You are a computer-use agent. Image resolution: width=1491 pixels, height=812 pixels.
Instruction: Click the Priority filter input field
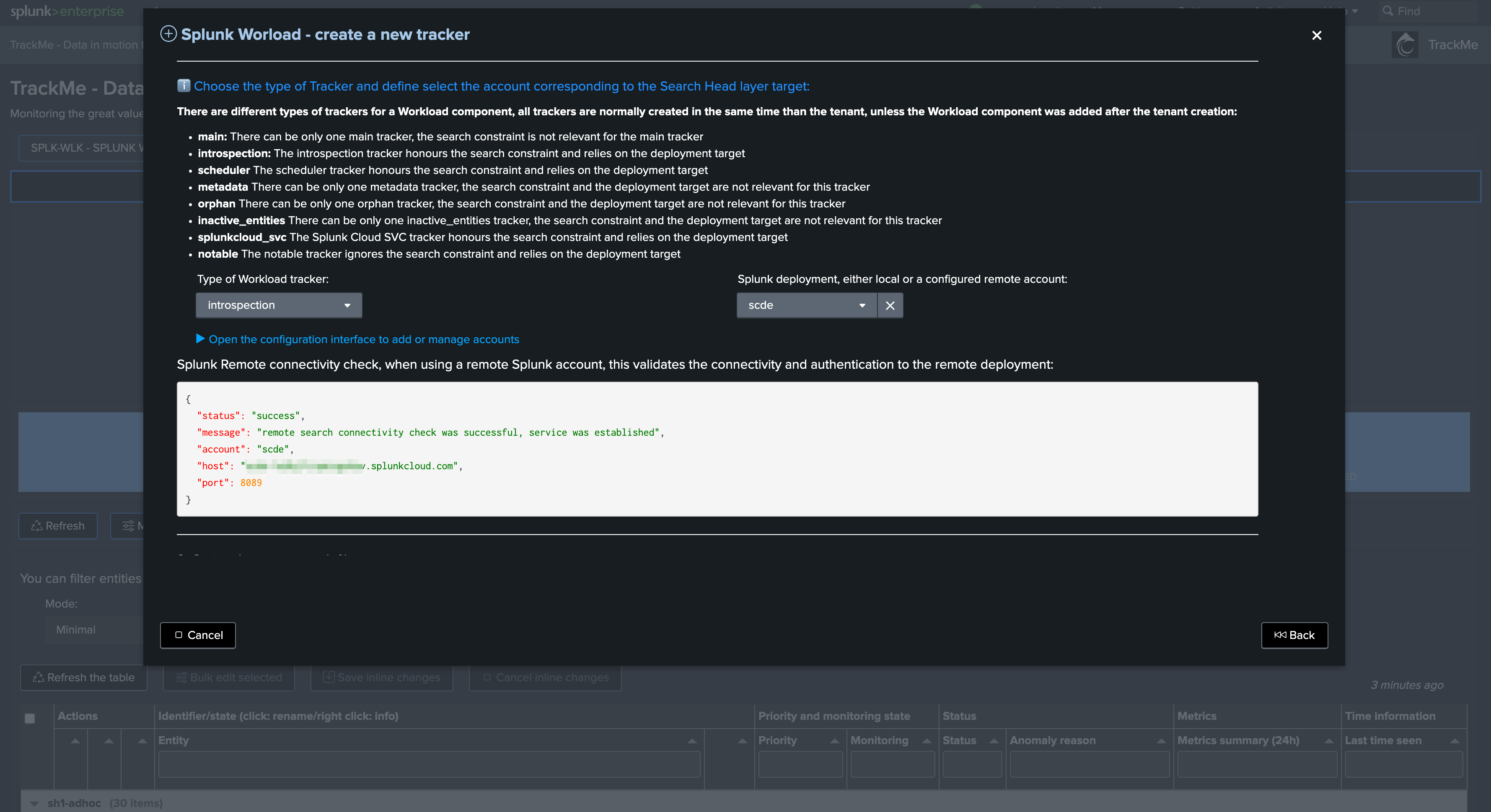[800, 764]
